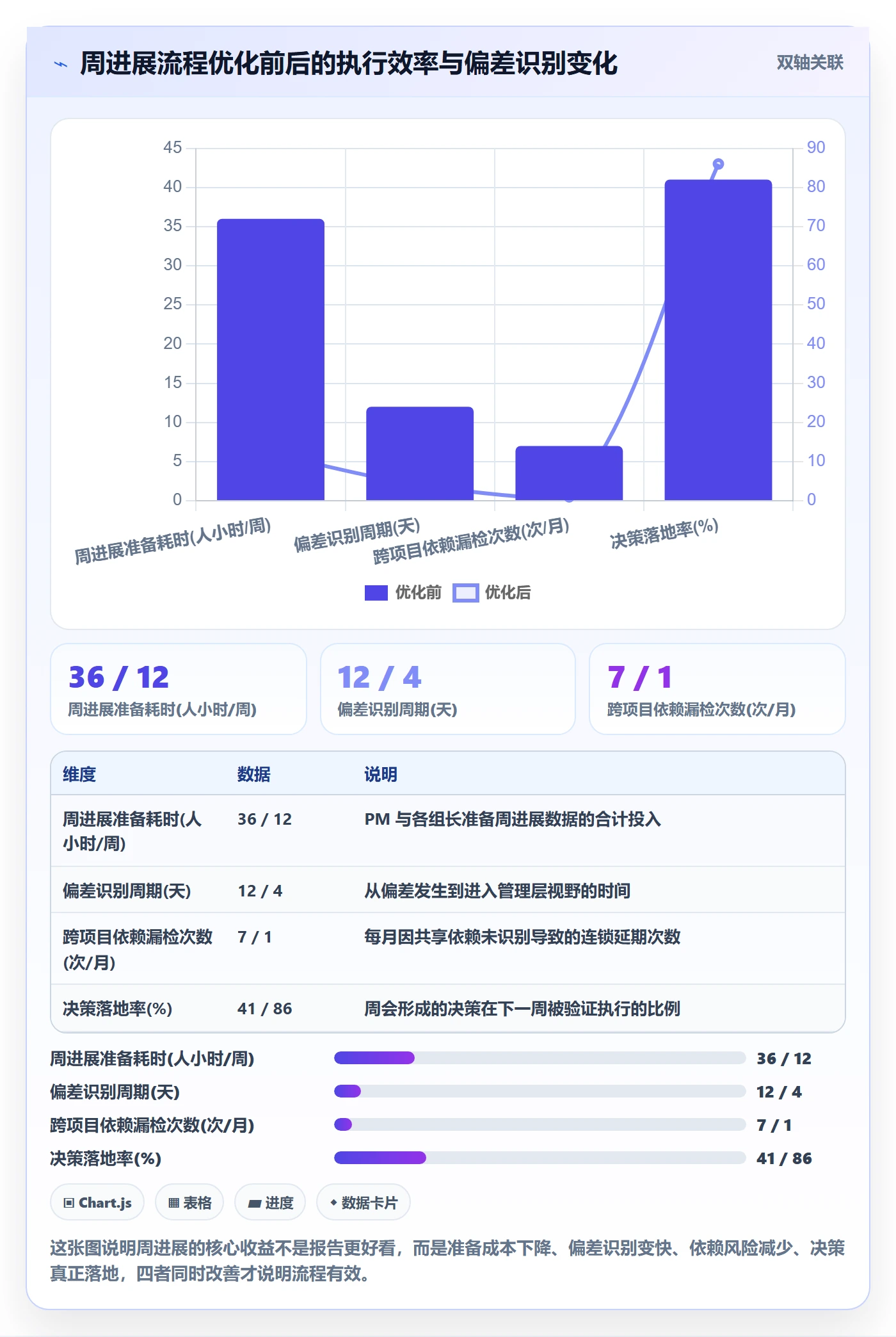
Task: Click the line data point above 决策落地率 bar
Action: 718,164
